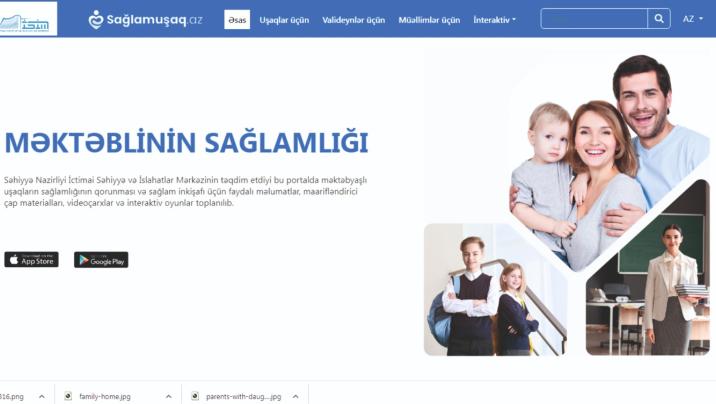Go to Uşaqlar üçün menu item
This screenshot has height=404, width=716.
point(284,19)
